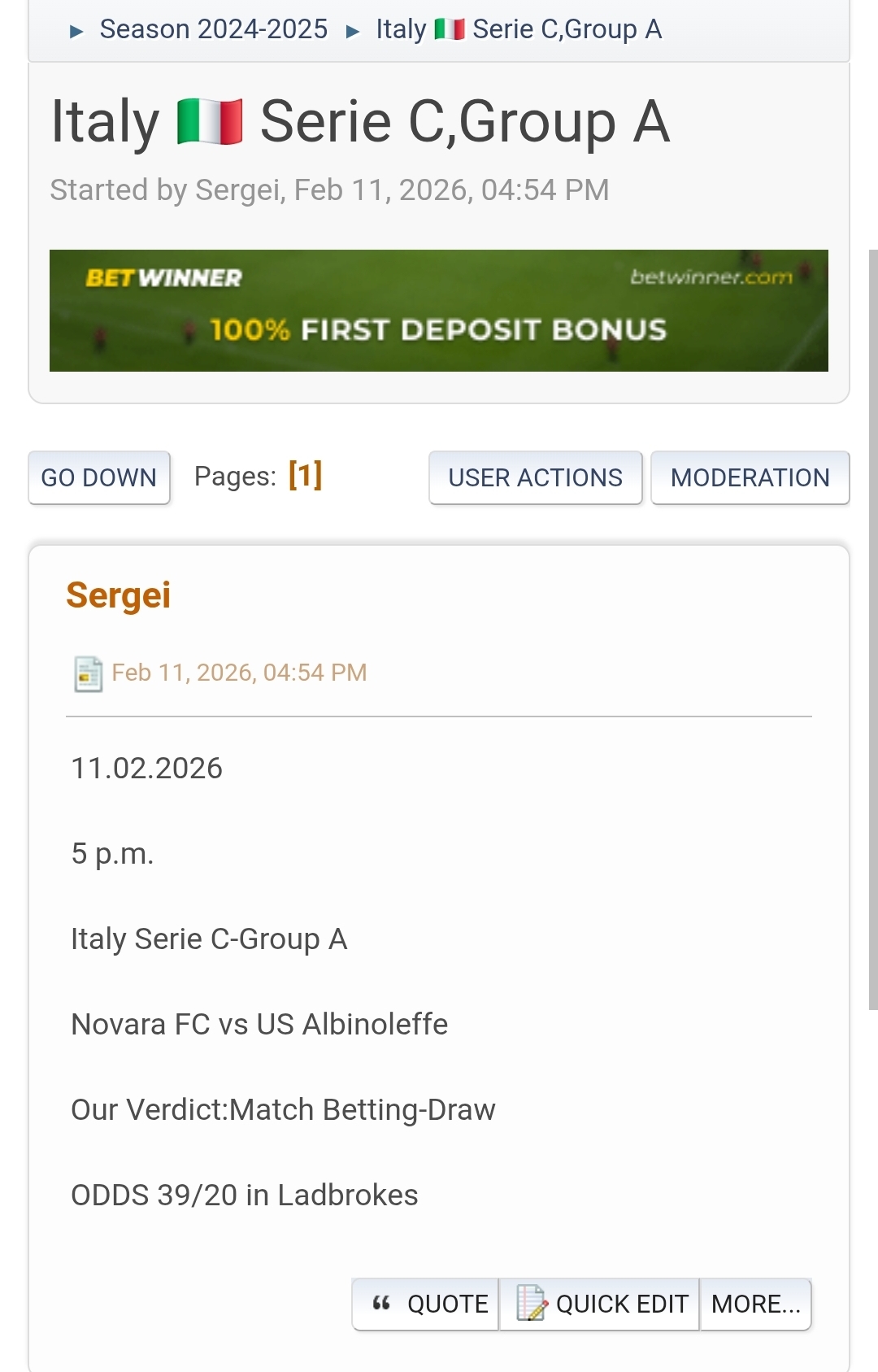Open Sergei's author profile link
The height and width of the screenshot is (1372, 878).
[x=119, y=595]
